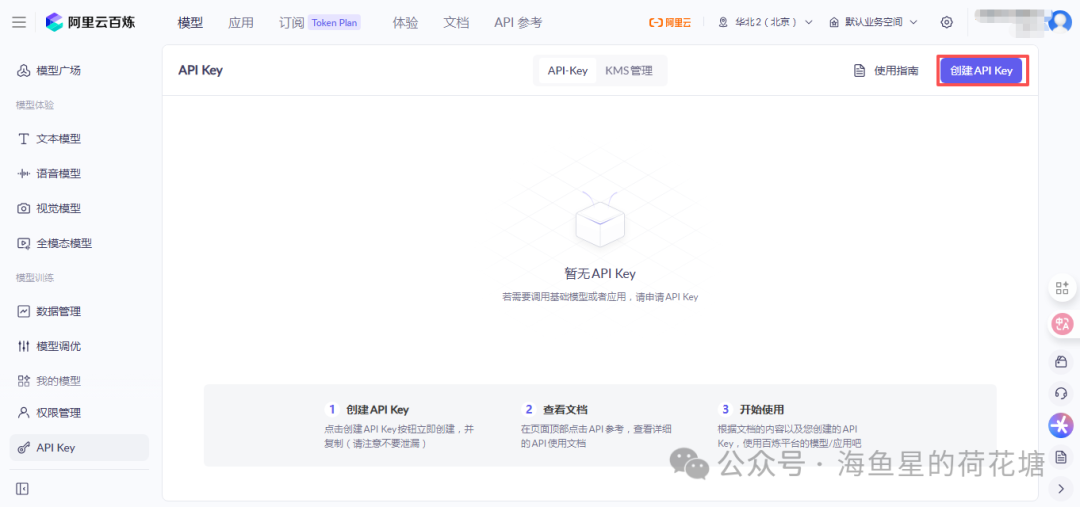
Task: Open the settings gear icon
Action: click(x=946, y=22)
